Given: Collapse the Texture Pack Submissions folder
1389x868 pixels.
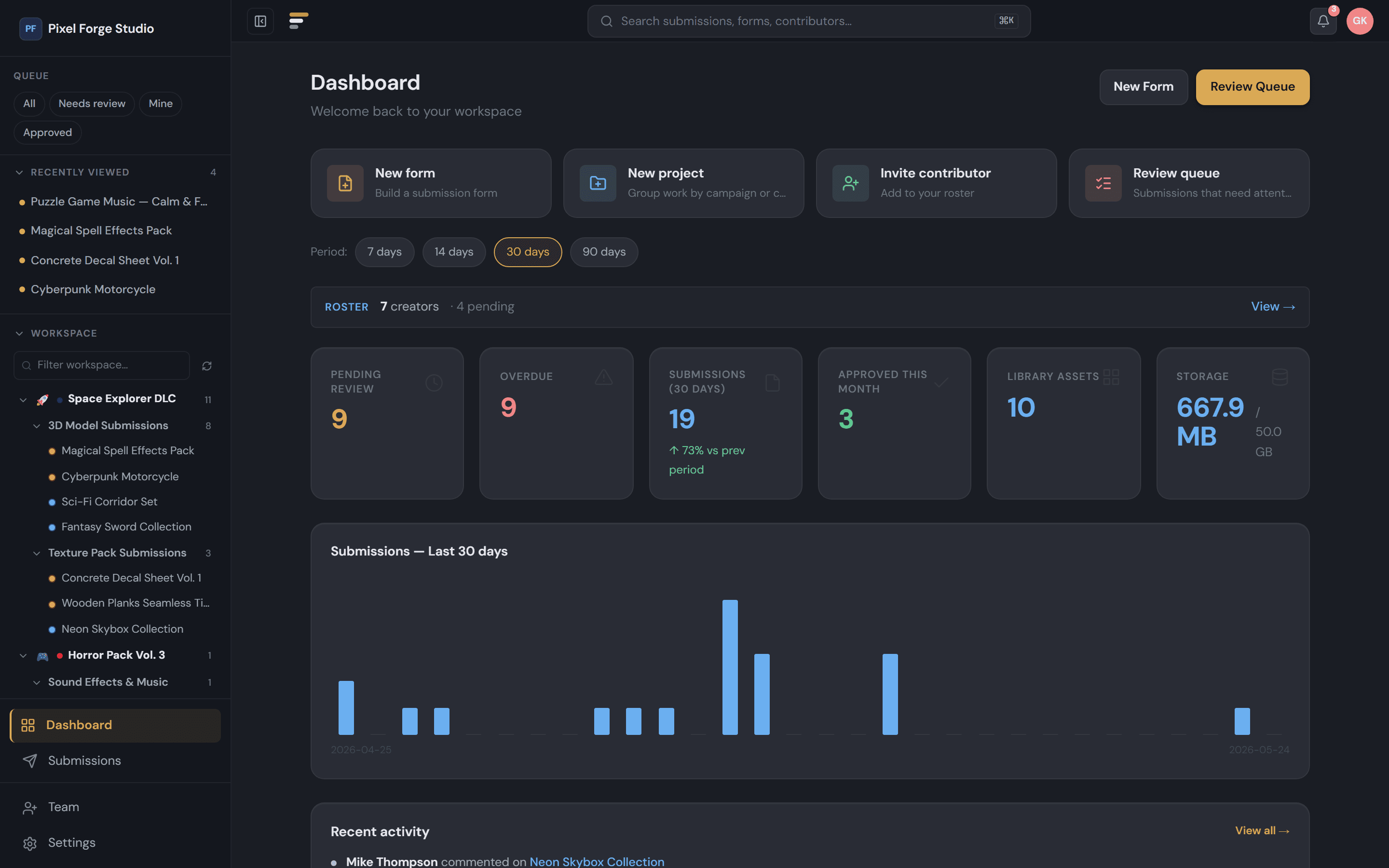Looking at the screenshot, I should click(37, 554).
